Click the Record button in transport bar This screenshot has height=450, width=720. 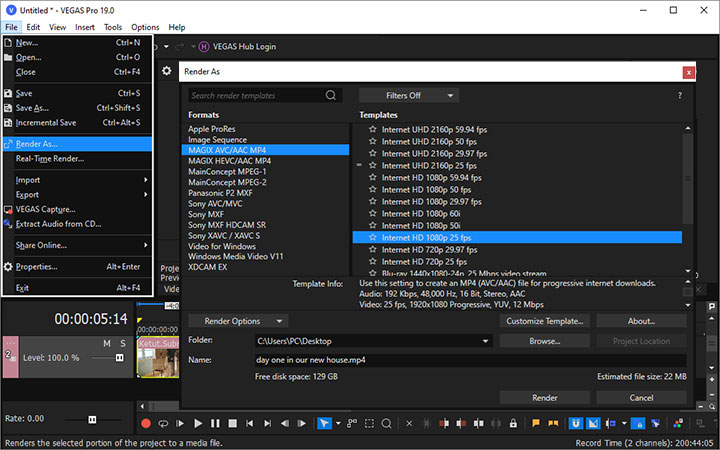(x=146, y=423)
